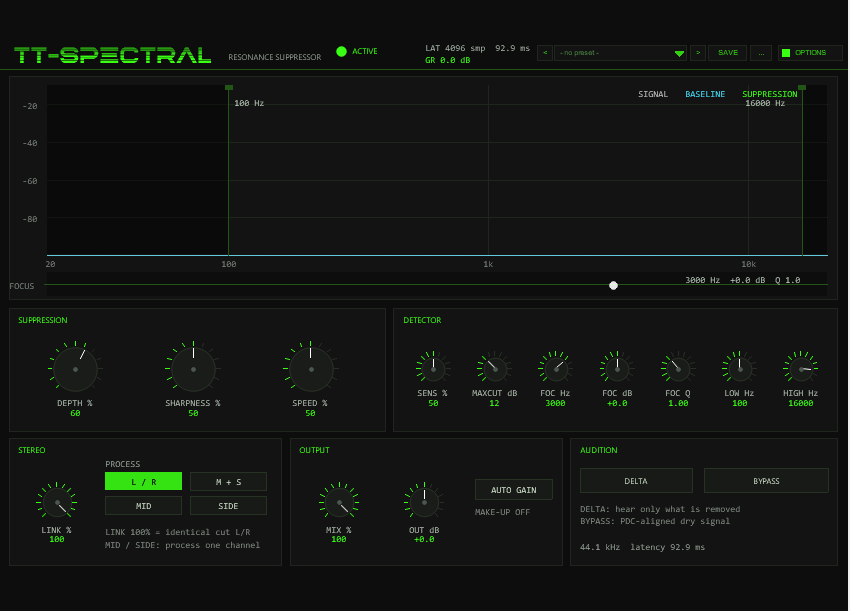Go to next preset arrow
This screenshot has width=850, height=611.
click(x=698, y=53)
